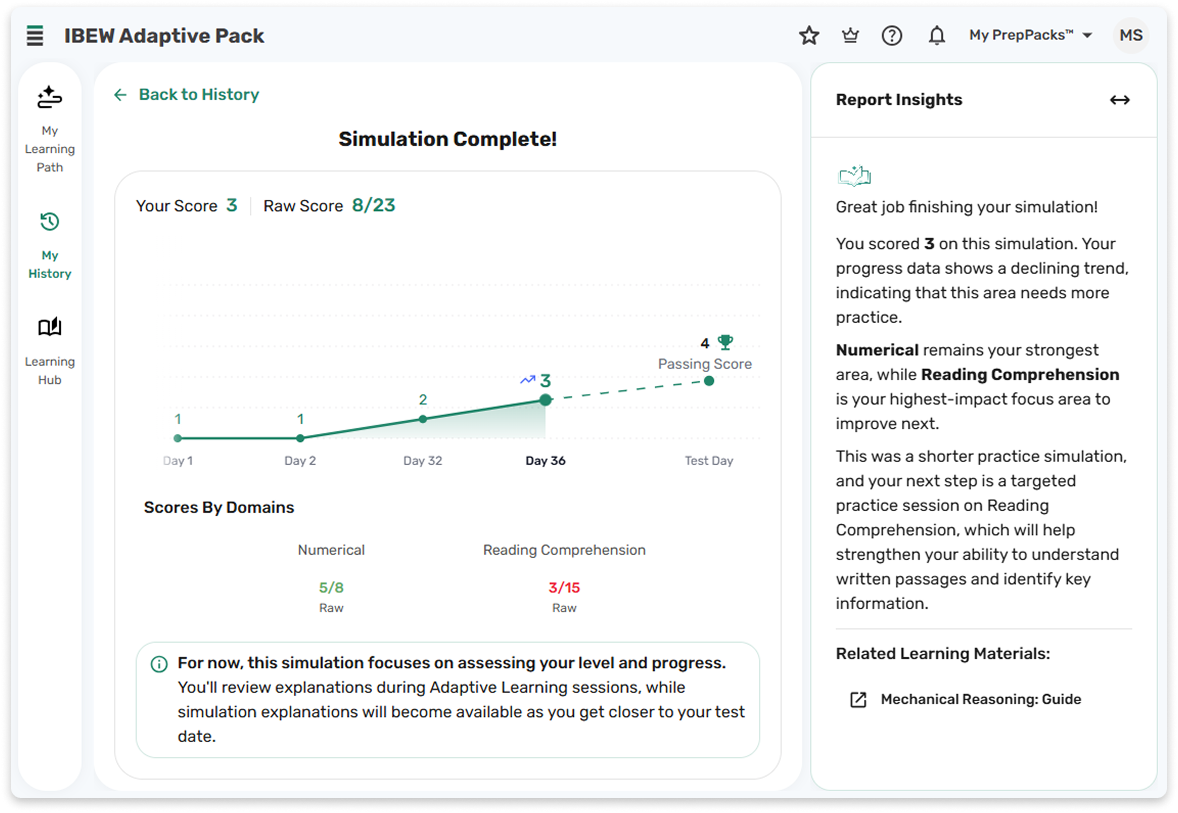Click the Day 32 axis label

click(x=423, y=461)
